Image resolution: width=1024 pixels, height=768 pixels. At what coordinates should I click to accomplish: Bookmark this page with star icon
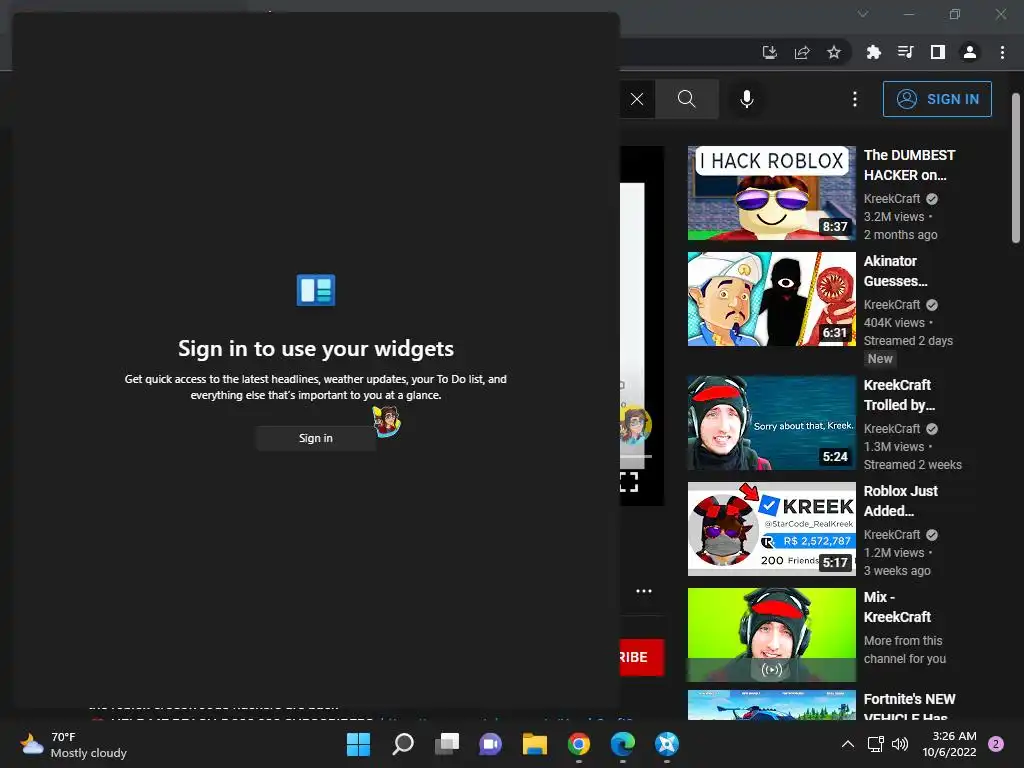(834, 52)
